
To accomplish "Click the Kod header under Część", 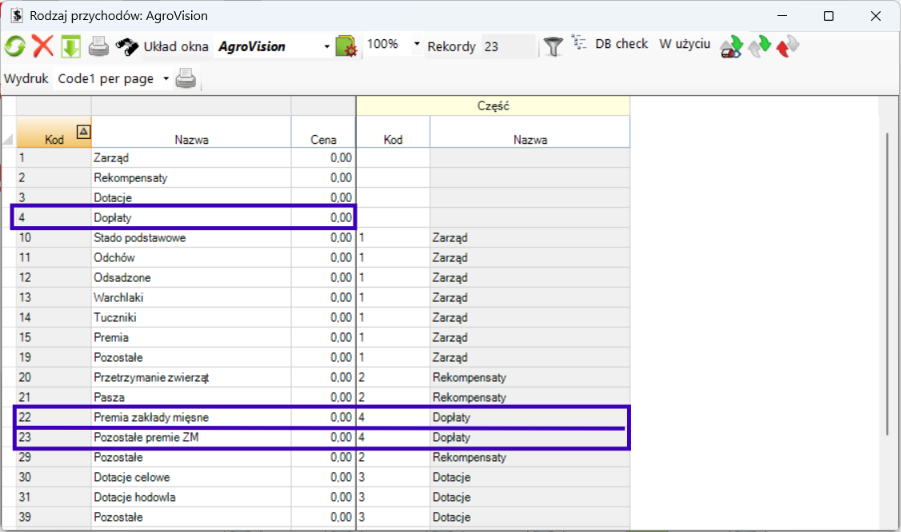I will (393, 132).
